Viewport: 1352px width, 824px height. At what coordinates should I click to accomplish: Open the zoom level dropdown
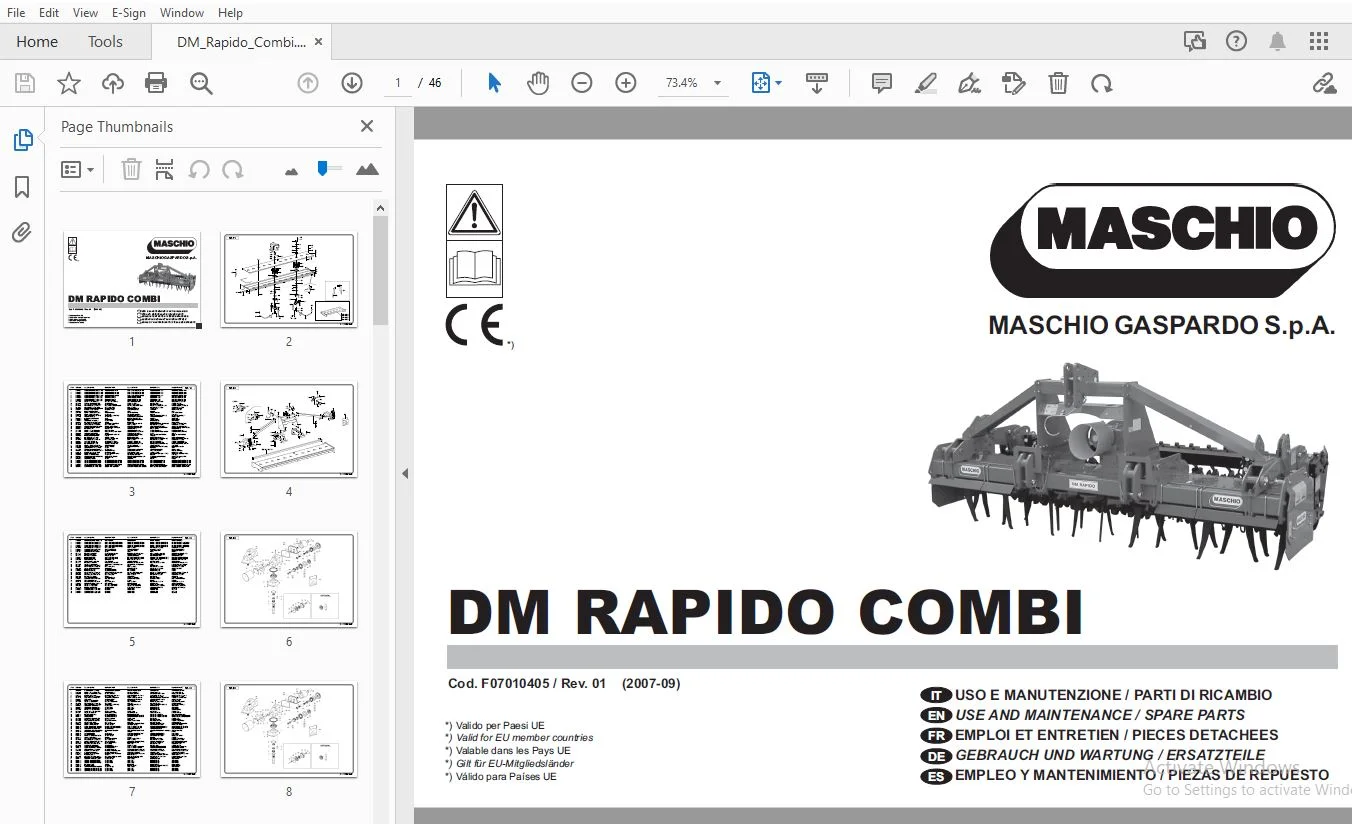(717, 83)
